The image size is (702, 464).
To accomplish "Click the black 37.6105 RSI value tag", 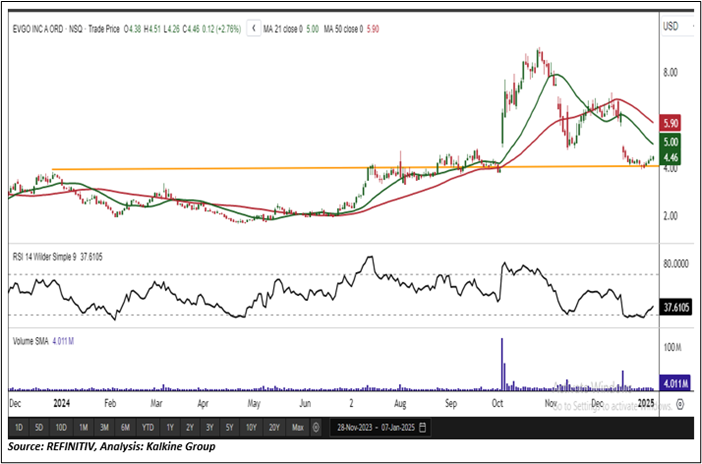I will (676, 308).
